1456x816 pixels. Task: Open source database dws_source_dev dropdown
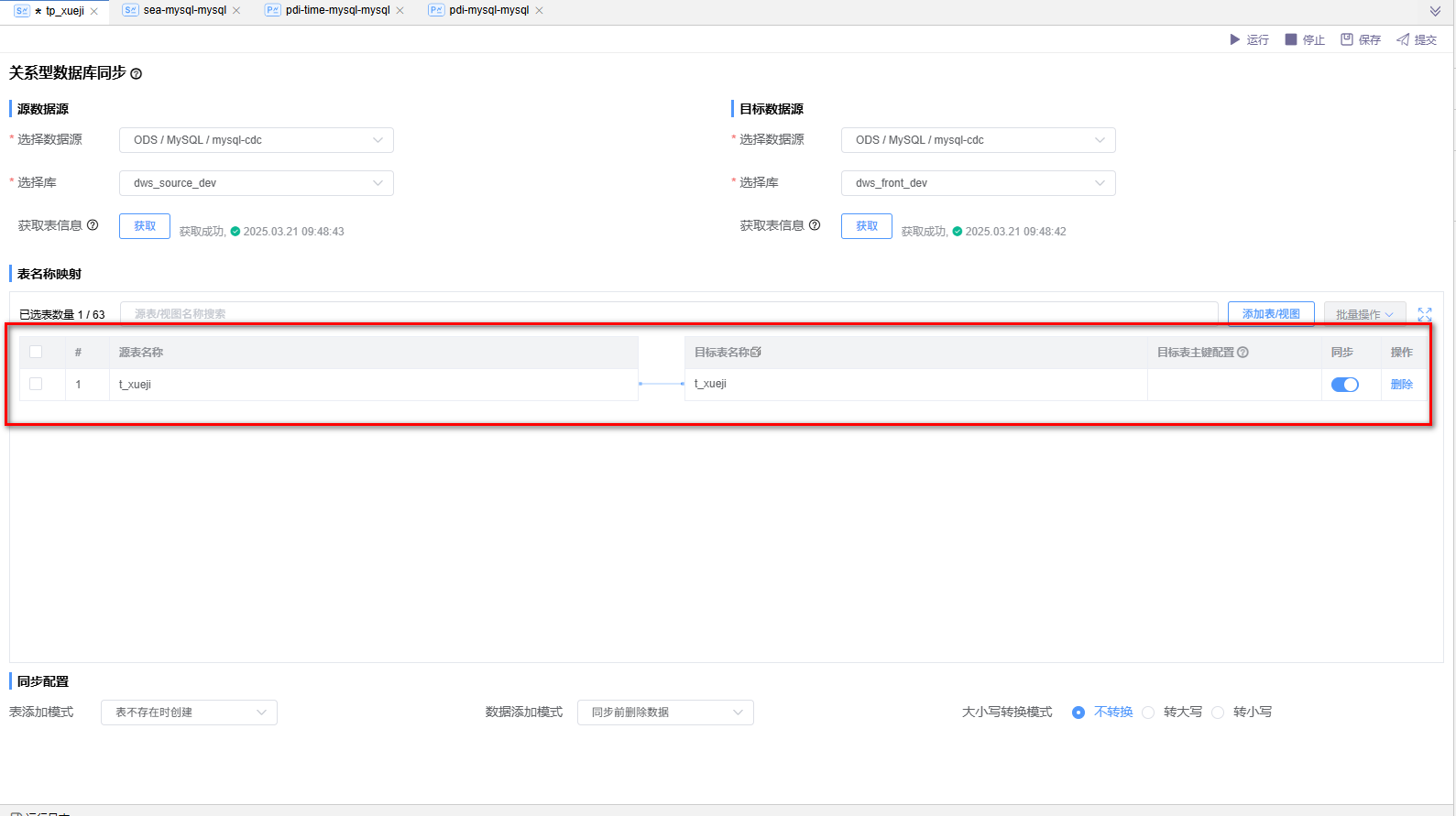257,183
